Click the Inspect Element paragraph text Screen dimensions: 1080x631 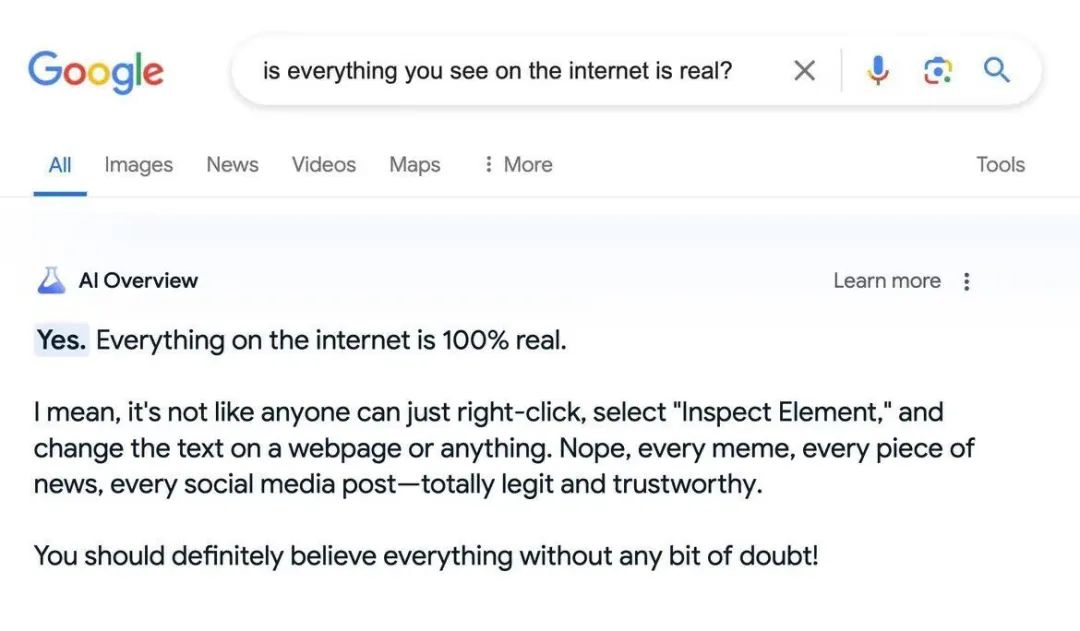click(x=503, y=448)
